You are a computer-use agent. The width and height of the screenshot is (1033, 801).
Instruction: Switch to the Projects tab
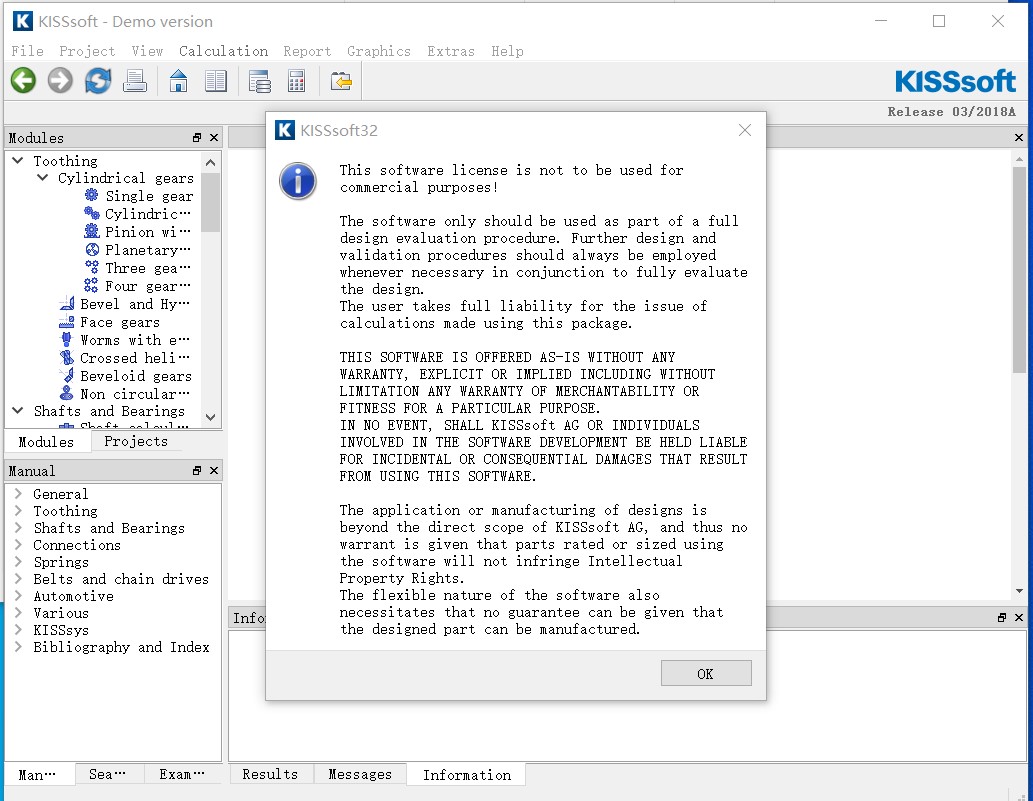pyautogui.click(x=136, y=441)
